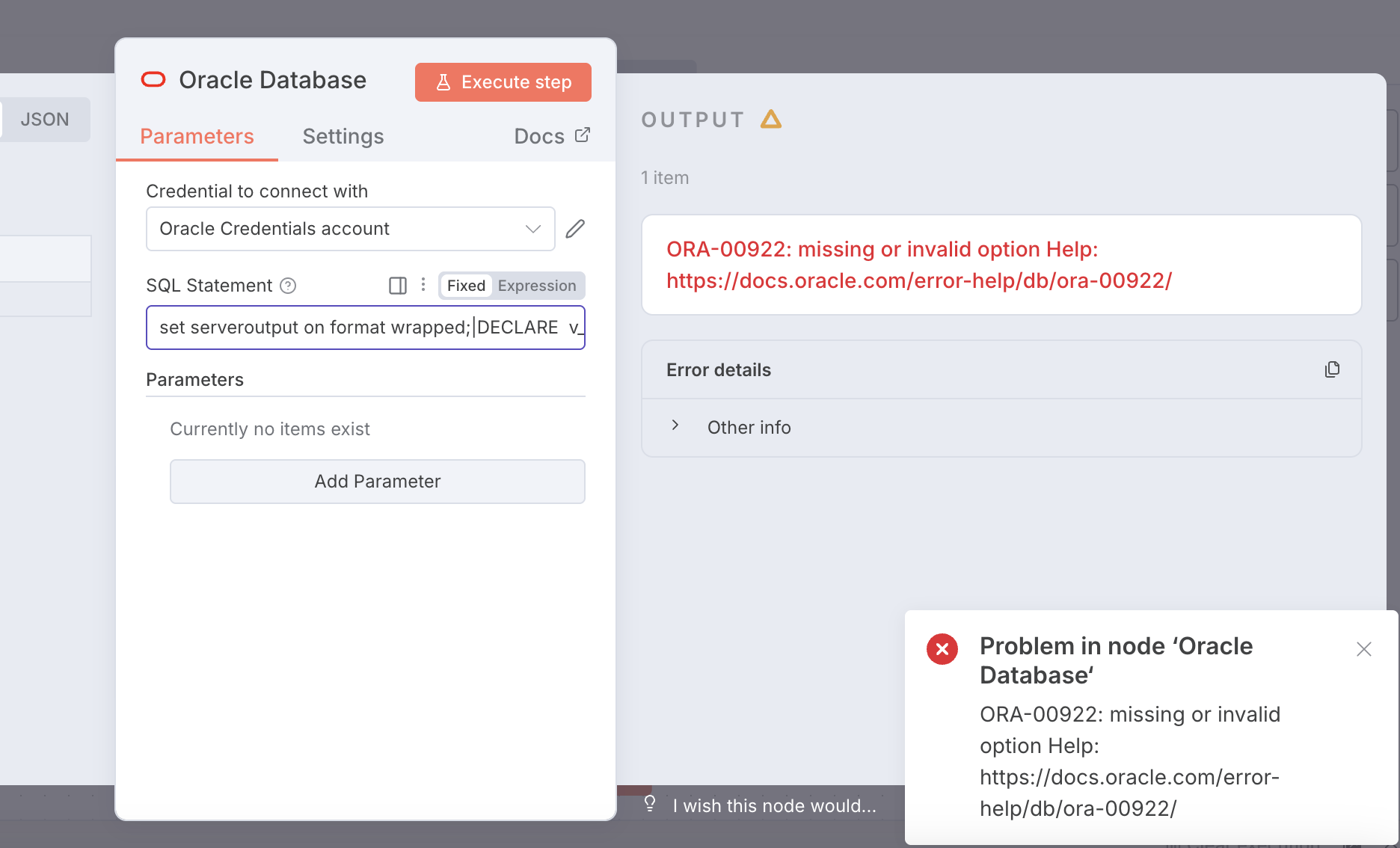1400x848 pixels.
Task: Copy the error details using the copy icon
Action: 1332,369
